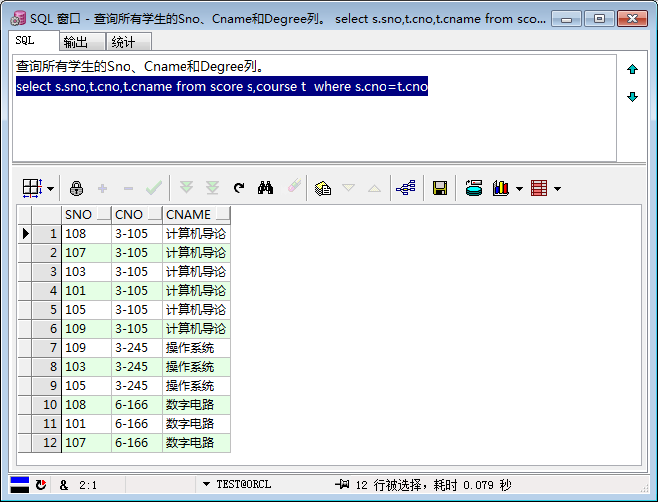The width and height of the screenshot is (658, 502).
Task: Click the insert record plus icon
Action: click(102, 188)
